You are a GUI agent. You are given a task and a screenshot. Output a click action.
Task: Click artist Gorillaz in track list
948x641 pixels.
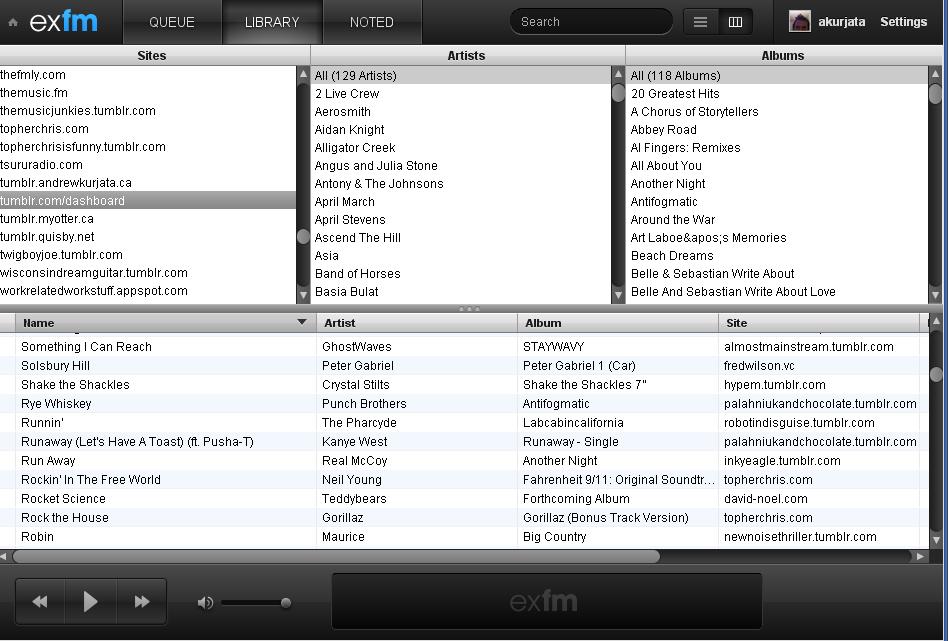(343, 518)
